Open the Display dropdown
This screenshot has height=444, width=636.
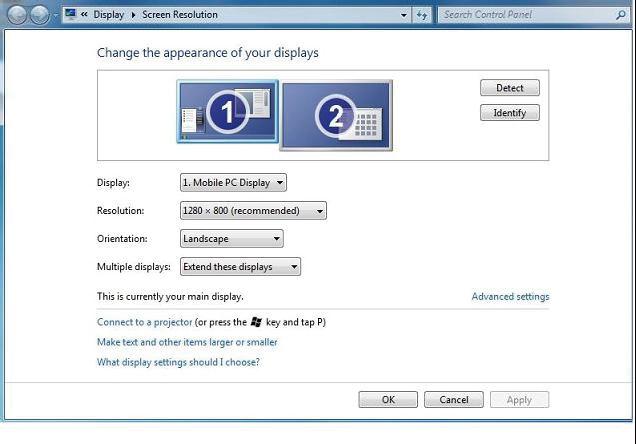(233, 182)
